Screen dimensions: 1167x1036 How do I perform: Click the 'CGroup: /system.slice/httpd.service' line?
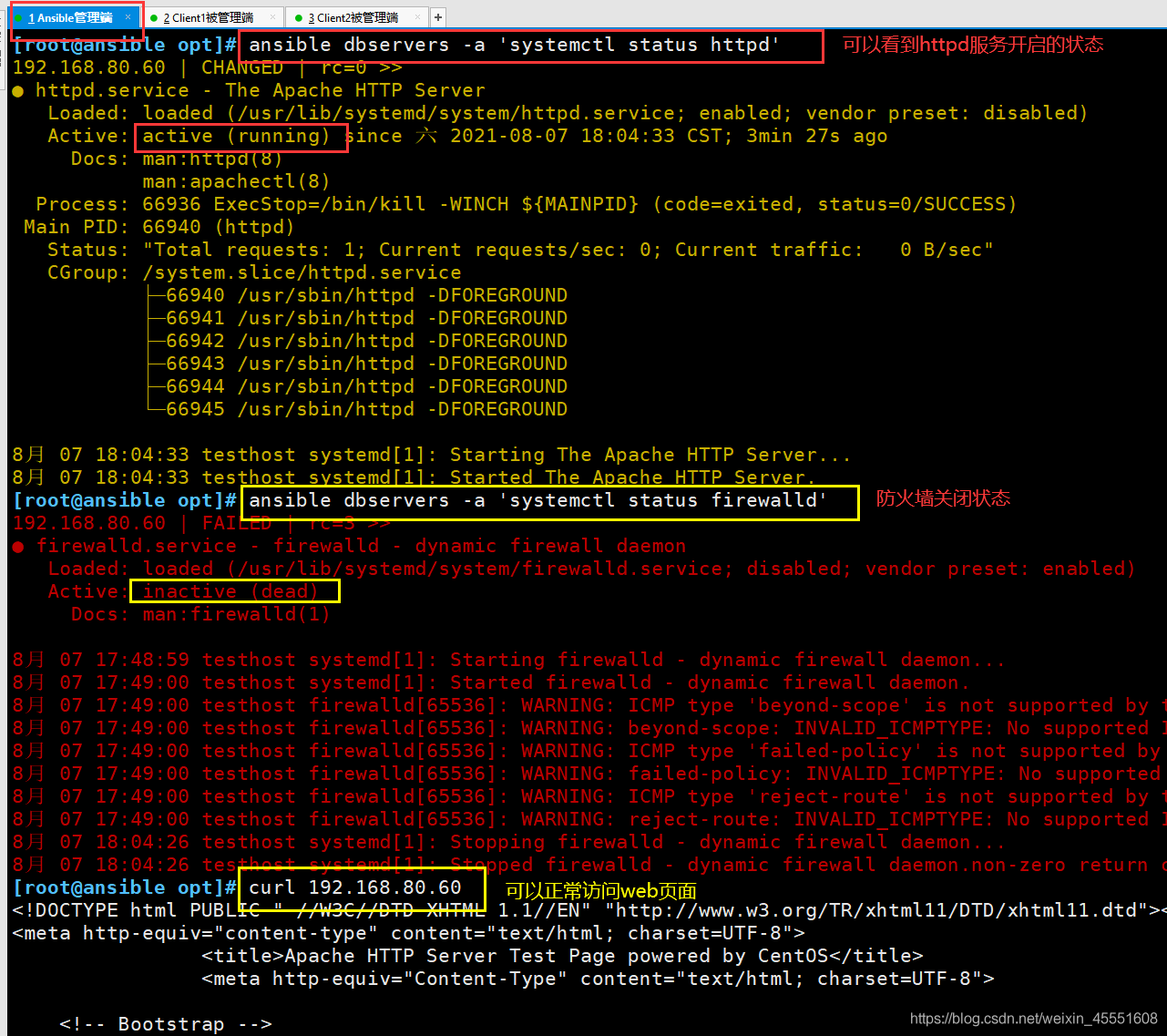pyautogui.click(x=254, y=272)
